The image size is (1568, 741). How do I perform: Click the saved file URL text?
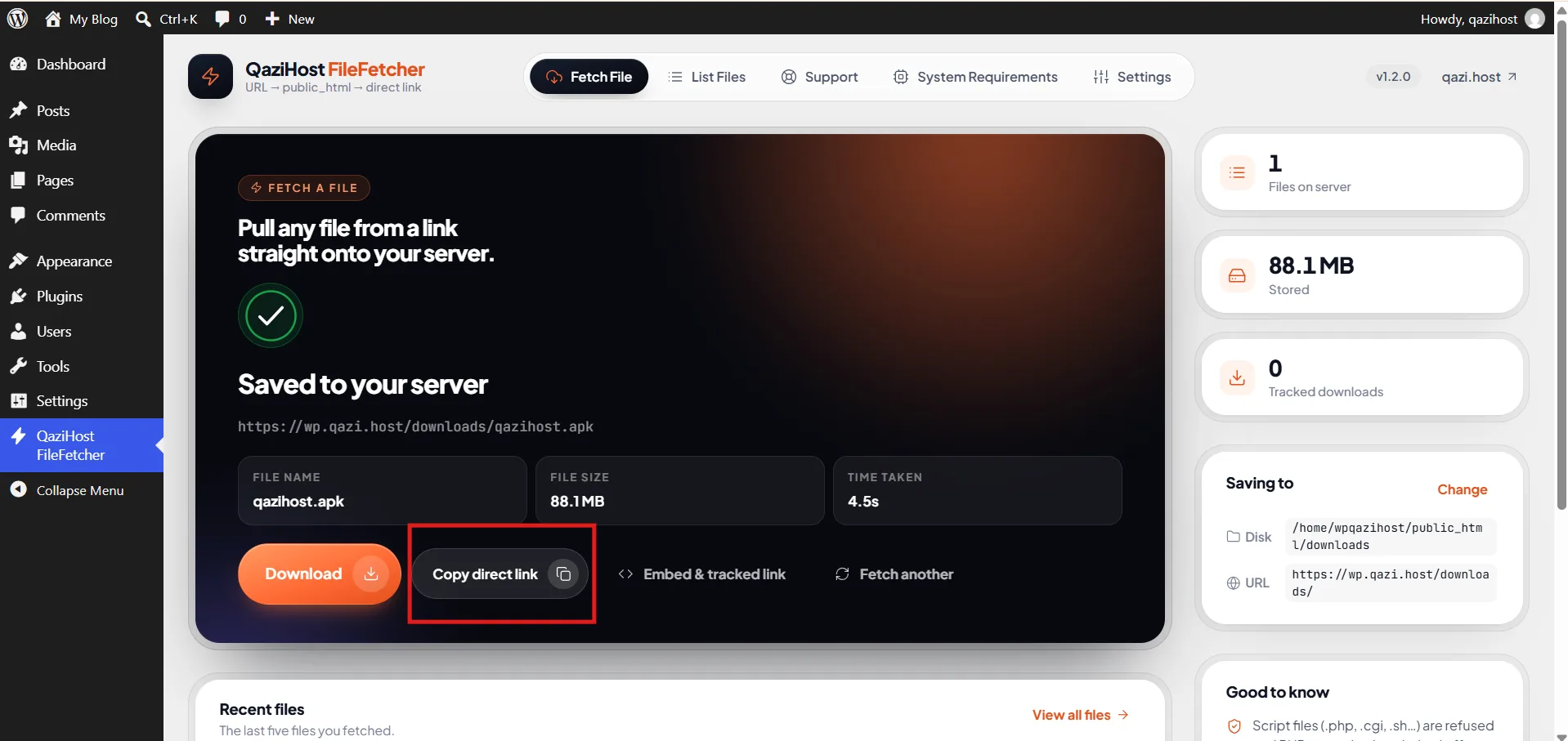click(415, 426)
